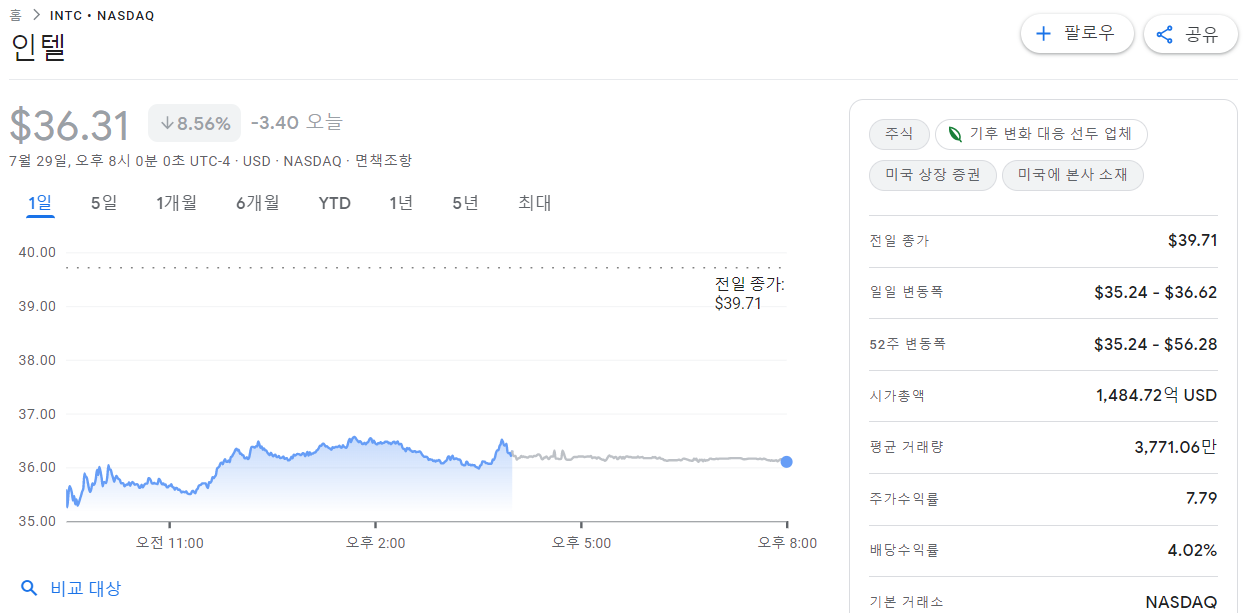
Task: Open the YTD chart view
Action: click(334, 202)
